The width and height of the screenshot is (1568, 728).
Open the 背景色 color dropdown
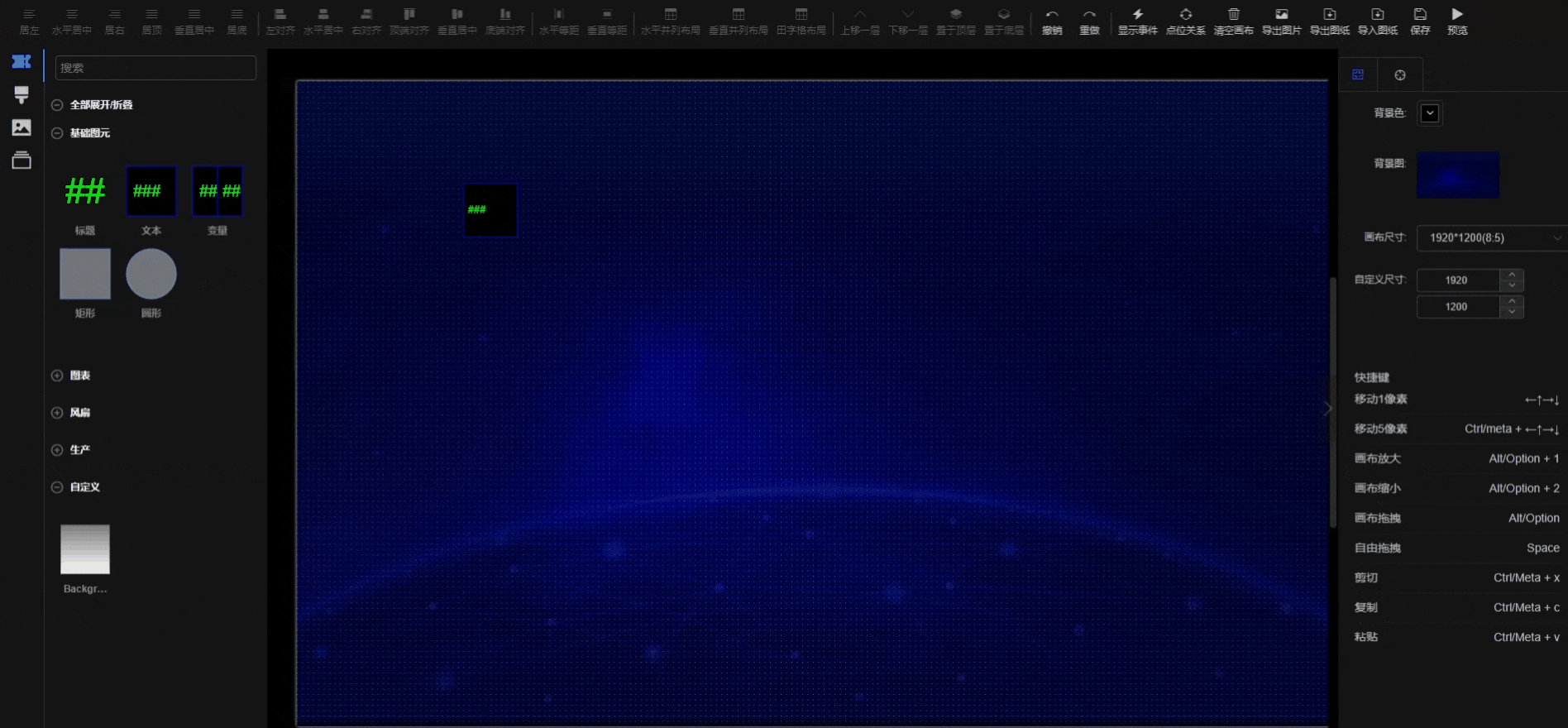1430,113
